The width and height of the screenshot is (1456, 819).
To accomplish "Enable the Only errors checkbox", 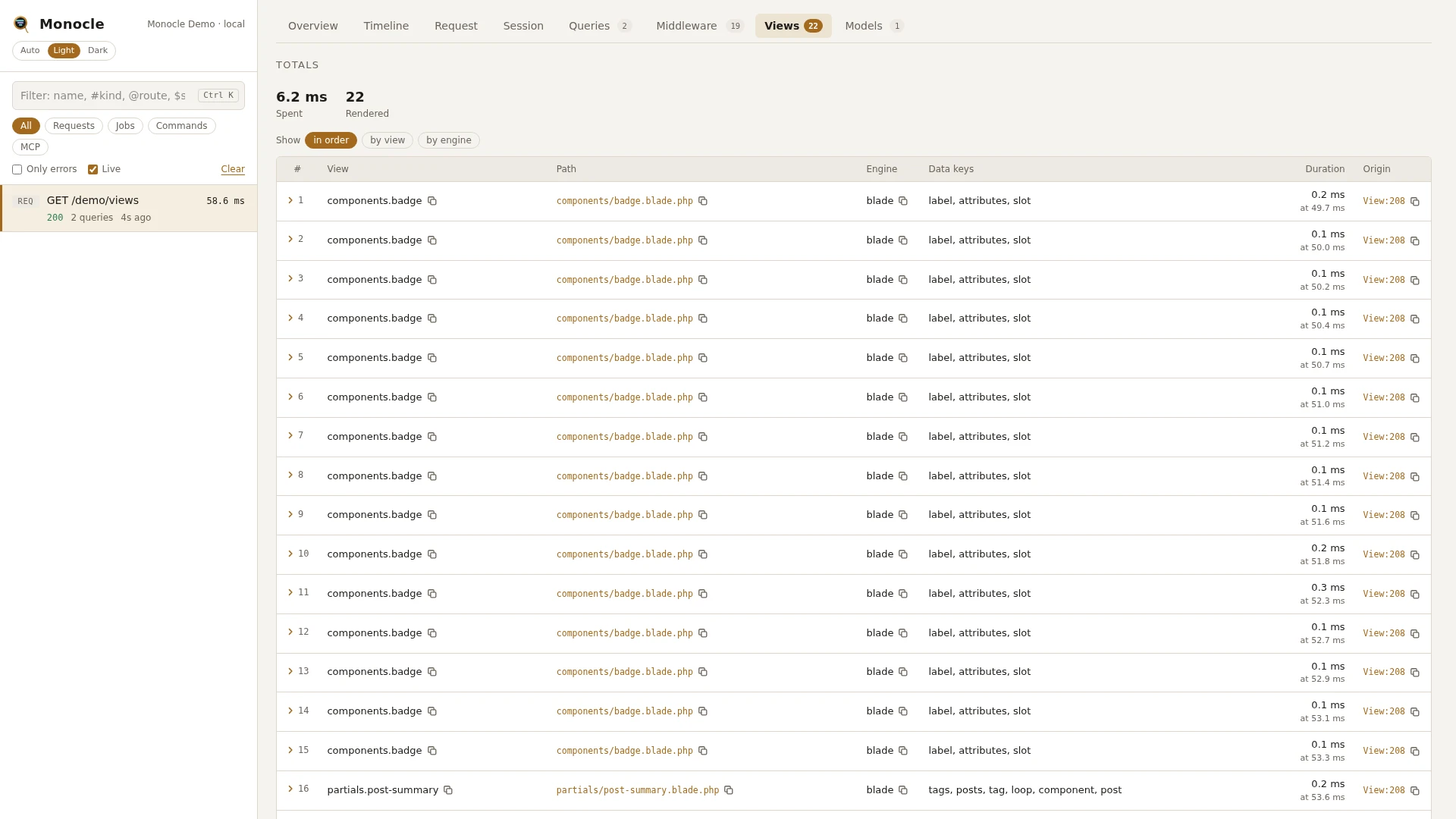I will pyautogui.click(x=17, y=170).
